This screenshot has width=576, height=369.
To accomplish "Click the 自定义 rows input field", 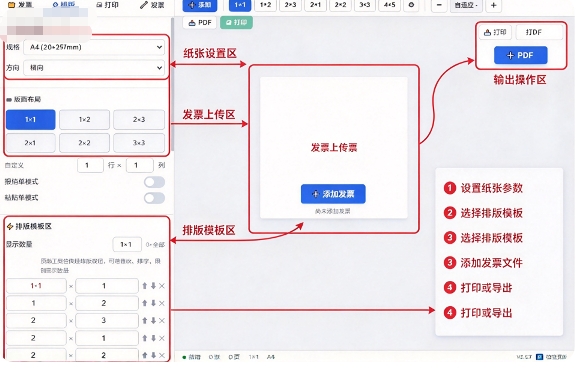I will click(x=90, y=165).
